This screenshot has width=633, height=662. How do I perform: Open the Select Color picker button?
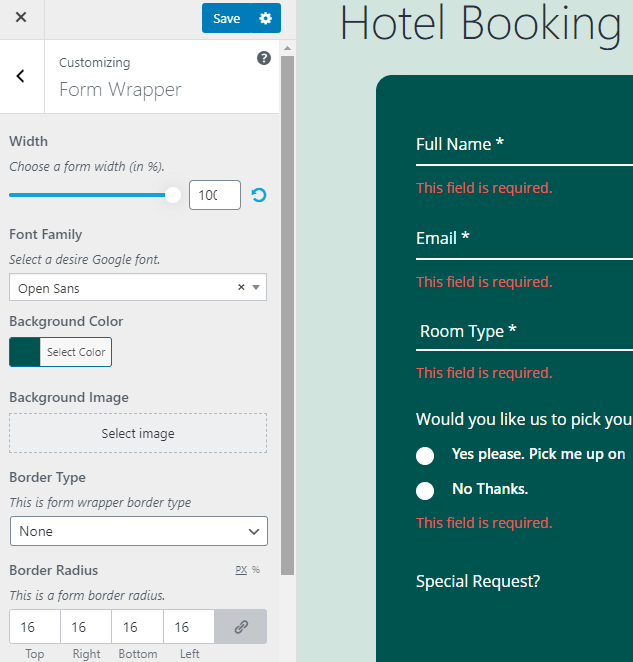pos(76,352)
